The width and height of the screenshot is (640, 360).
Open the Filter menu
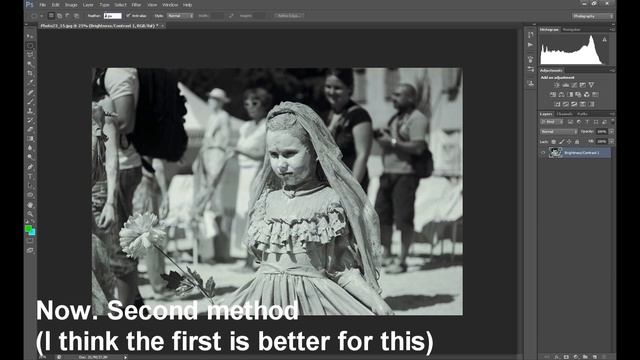tap(136, 5)
